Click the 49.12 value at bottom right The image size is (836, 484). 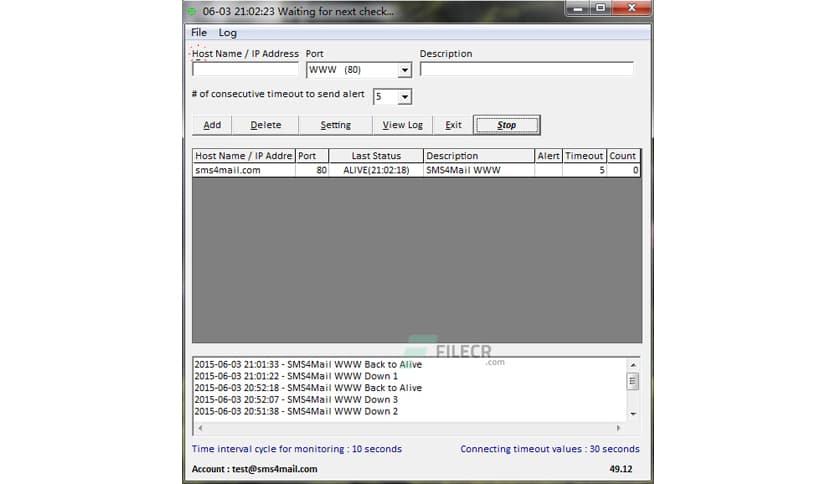[621, 469]
